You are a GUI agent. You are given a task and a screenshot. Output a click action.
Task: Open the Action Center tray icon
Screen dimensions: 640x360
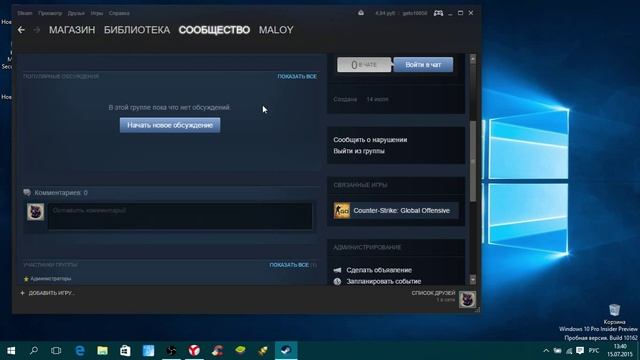point(580,351)
